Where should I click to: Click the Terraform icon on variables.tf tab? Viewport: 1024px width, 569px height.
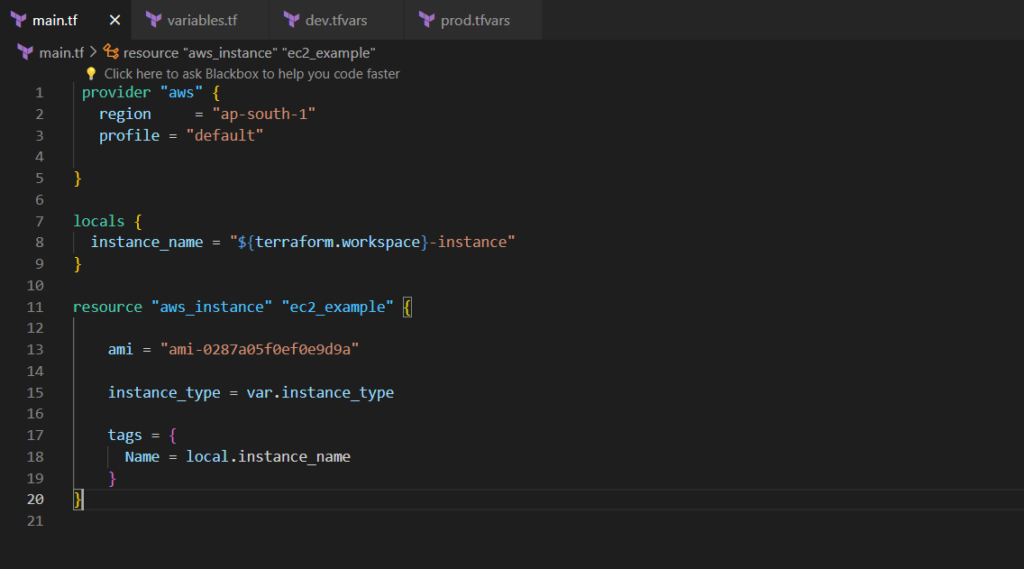(153, 20)
